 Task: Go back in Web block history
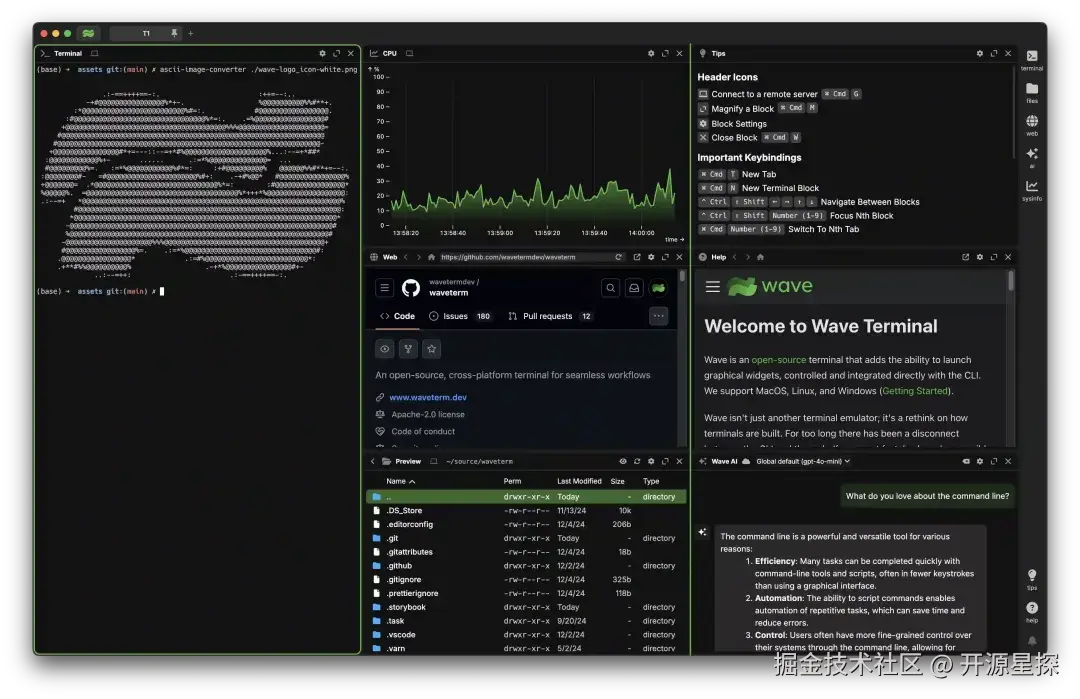tap(406, 257)
